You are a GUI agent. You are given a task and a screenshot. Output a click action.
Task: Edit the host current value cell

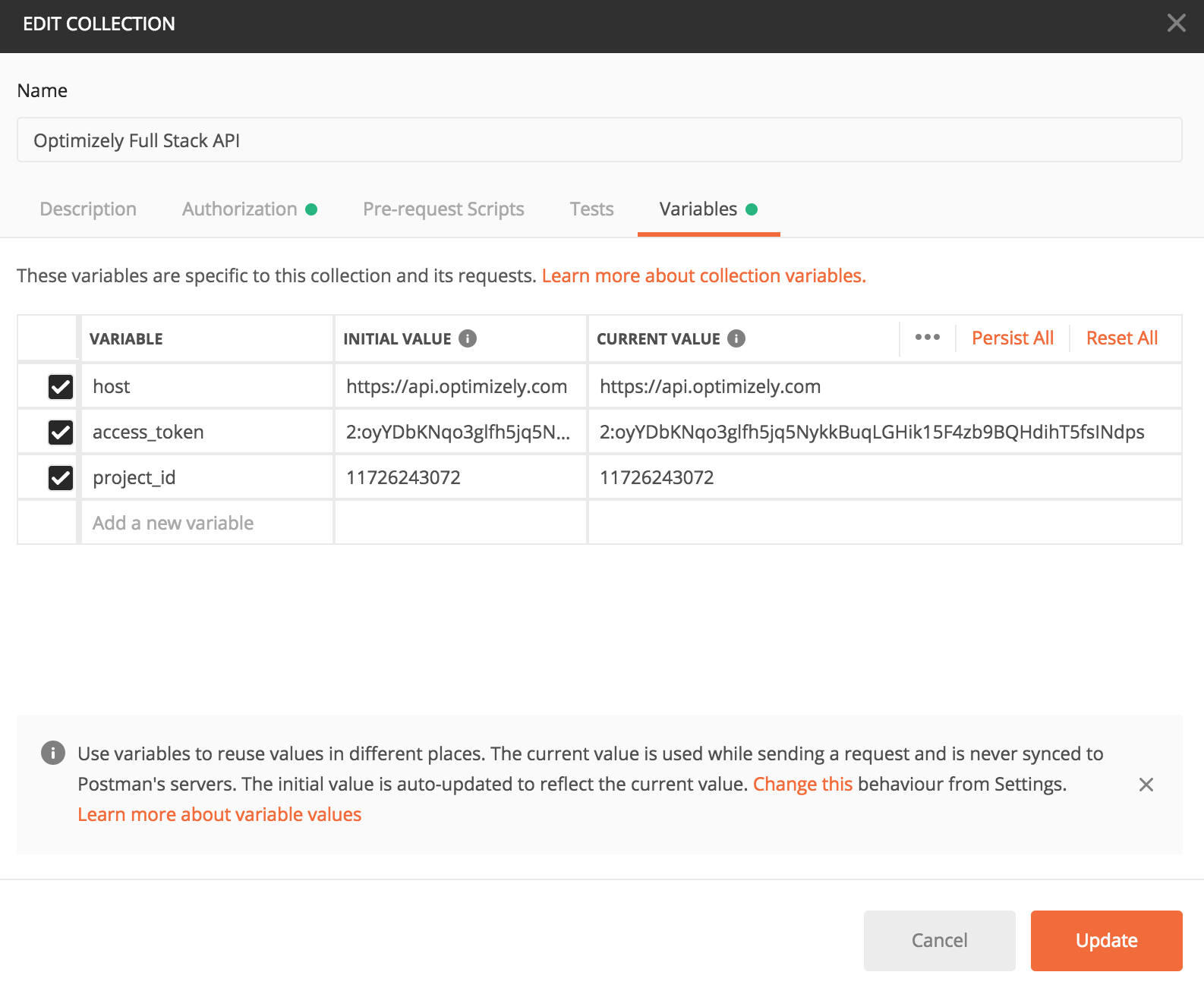tap(885, 386)
